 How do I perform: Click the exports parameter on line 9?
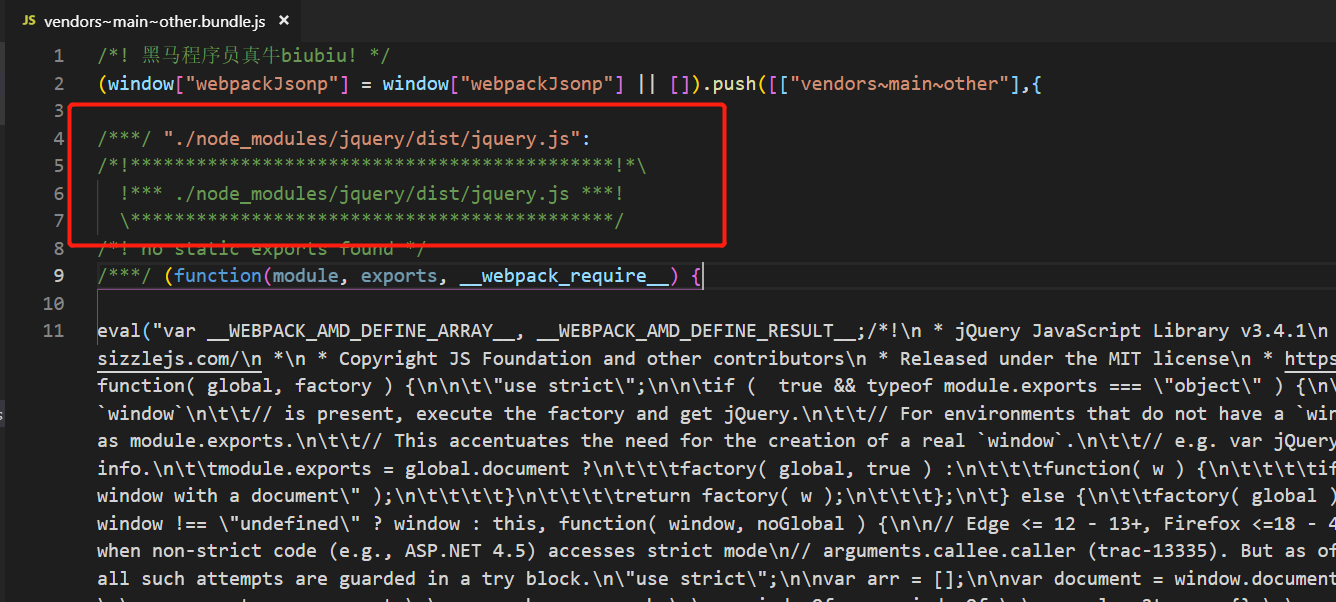tap(399, 276)
